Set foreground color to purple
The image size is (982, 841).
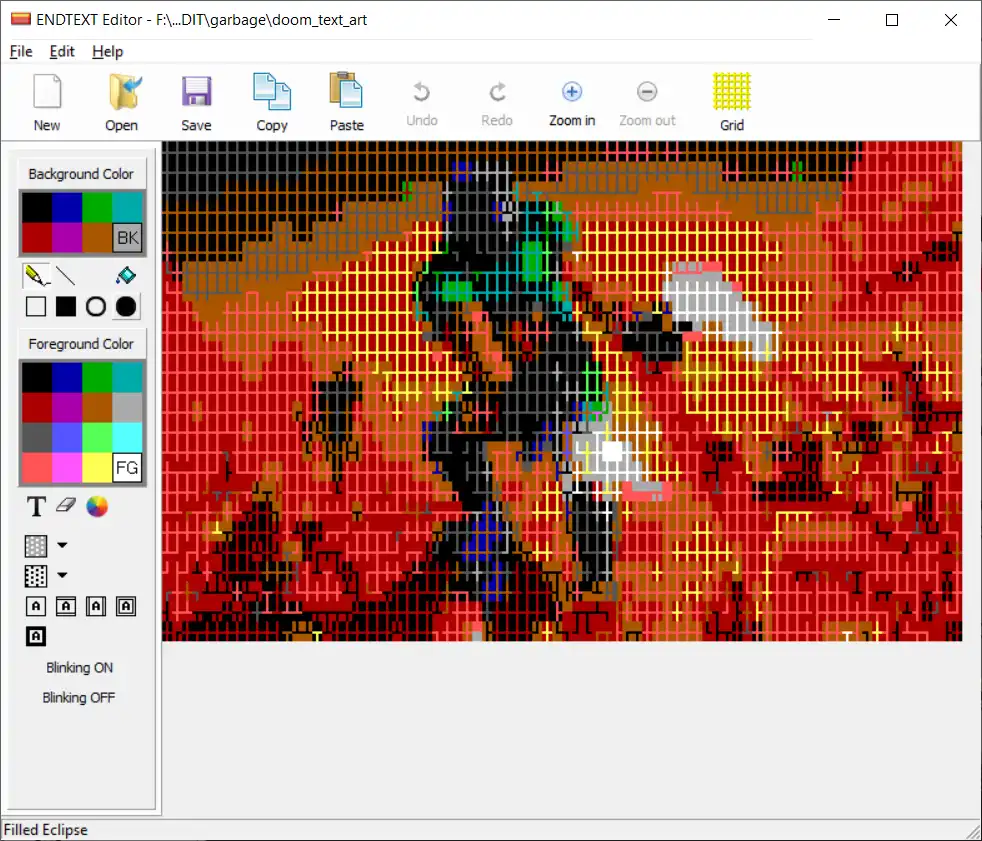(67, 408)
